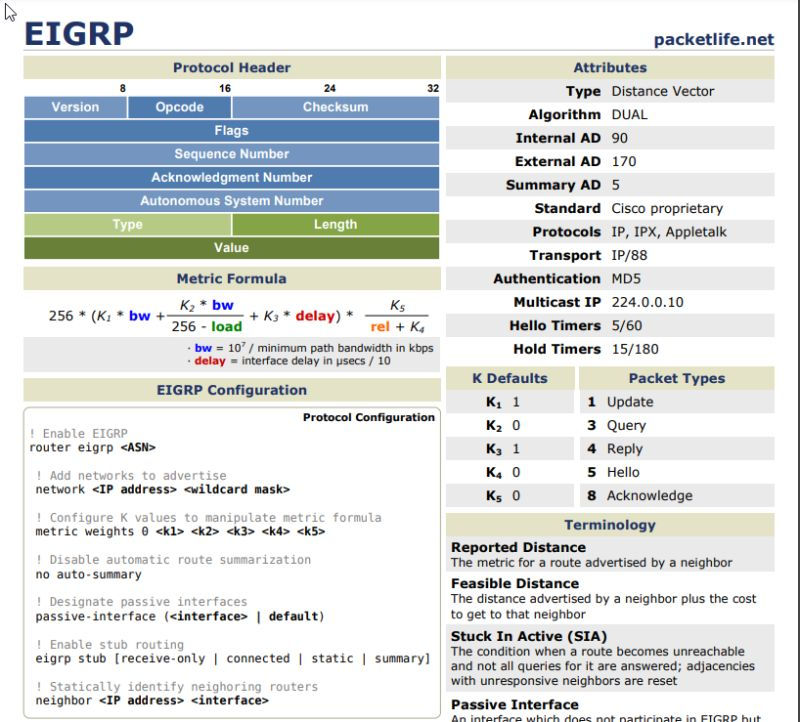Select the EIGRP Configuration heading
This screenshot has width=800, height=722.
coord(232,390)
